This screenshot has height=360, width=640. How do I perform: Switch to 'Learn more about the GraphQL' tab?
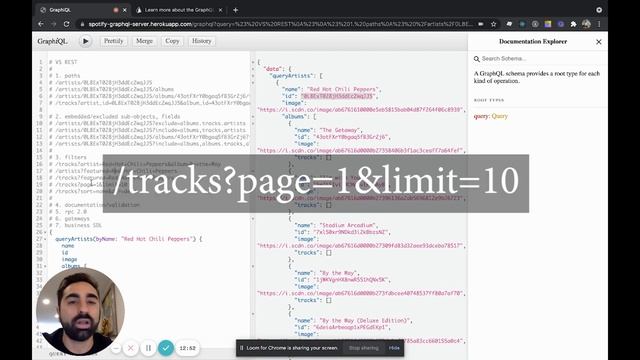180,10
